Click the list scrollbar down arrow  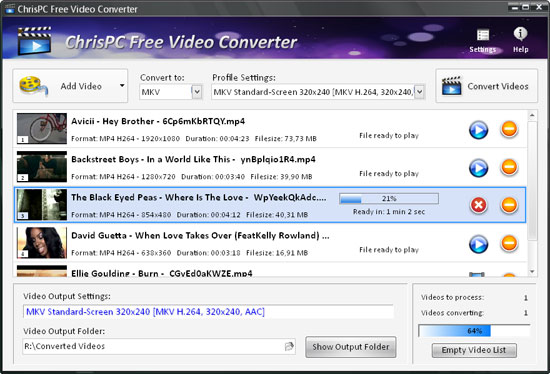pyautogui.click(x=532, y=272)
